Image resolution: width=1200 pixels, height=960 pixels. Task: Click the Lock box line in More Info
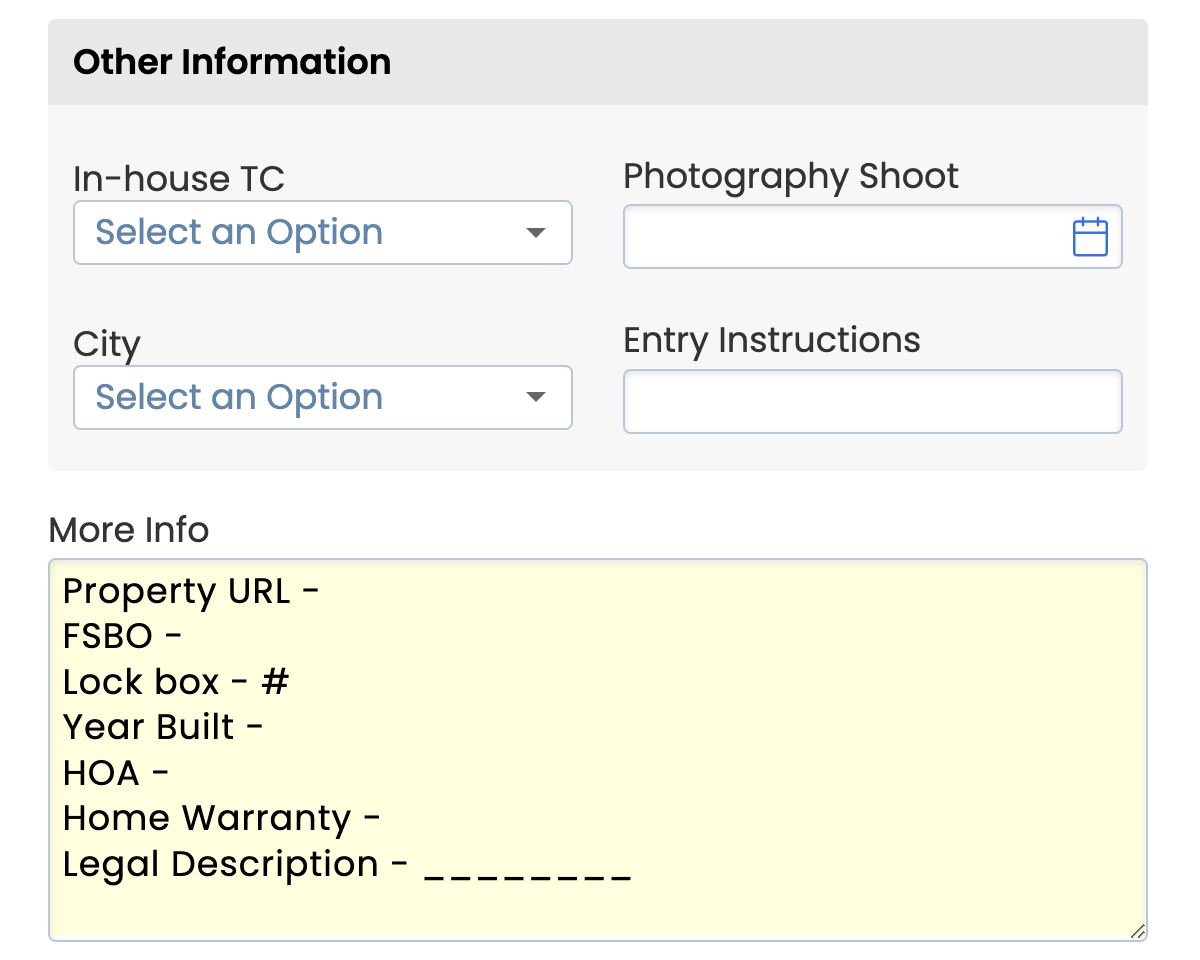click(x=176, y=682)
